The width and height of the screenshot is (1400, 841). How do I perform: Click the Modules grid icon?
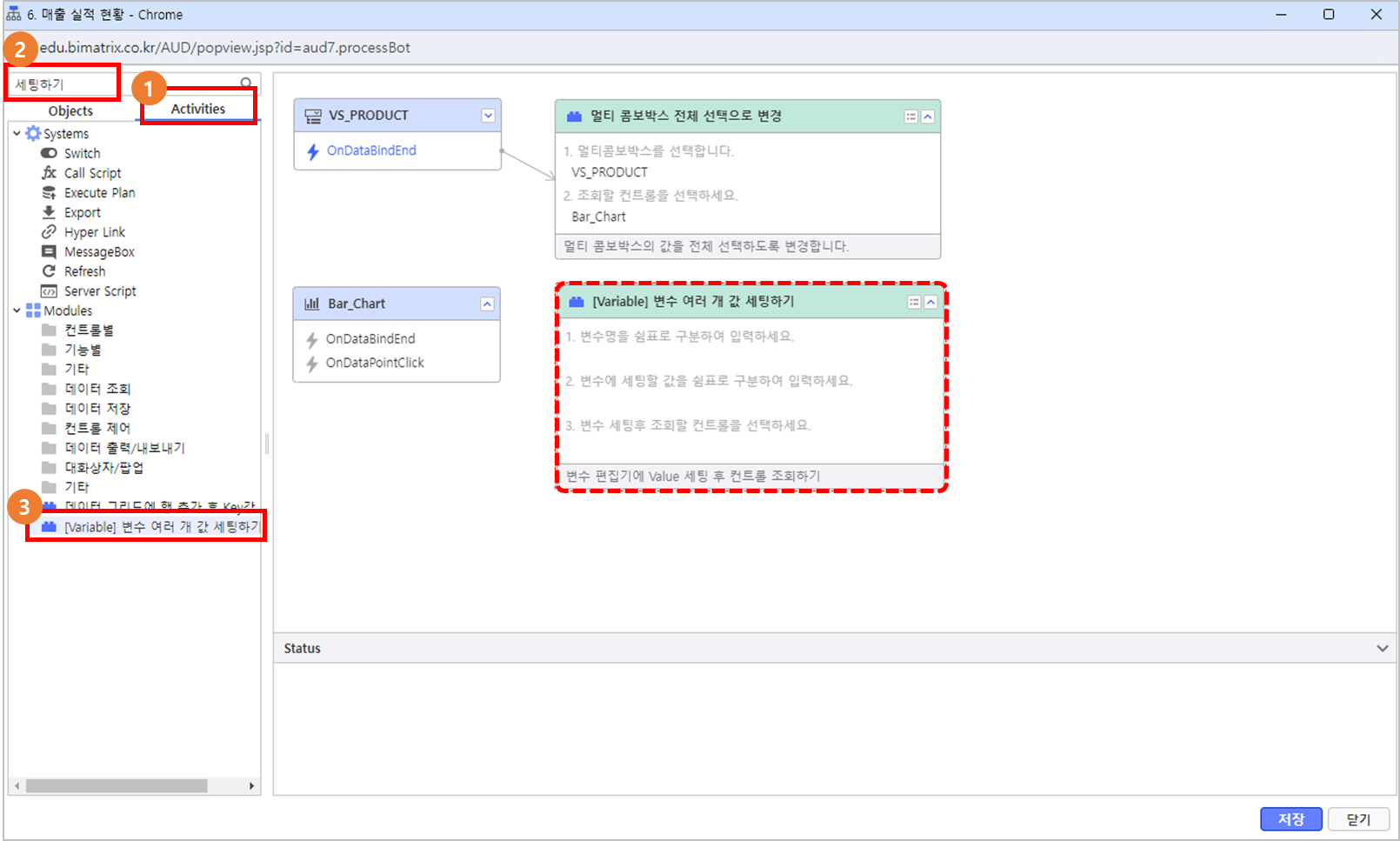point(33,310)
